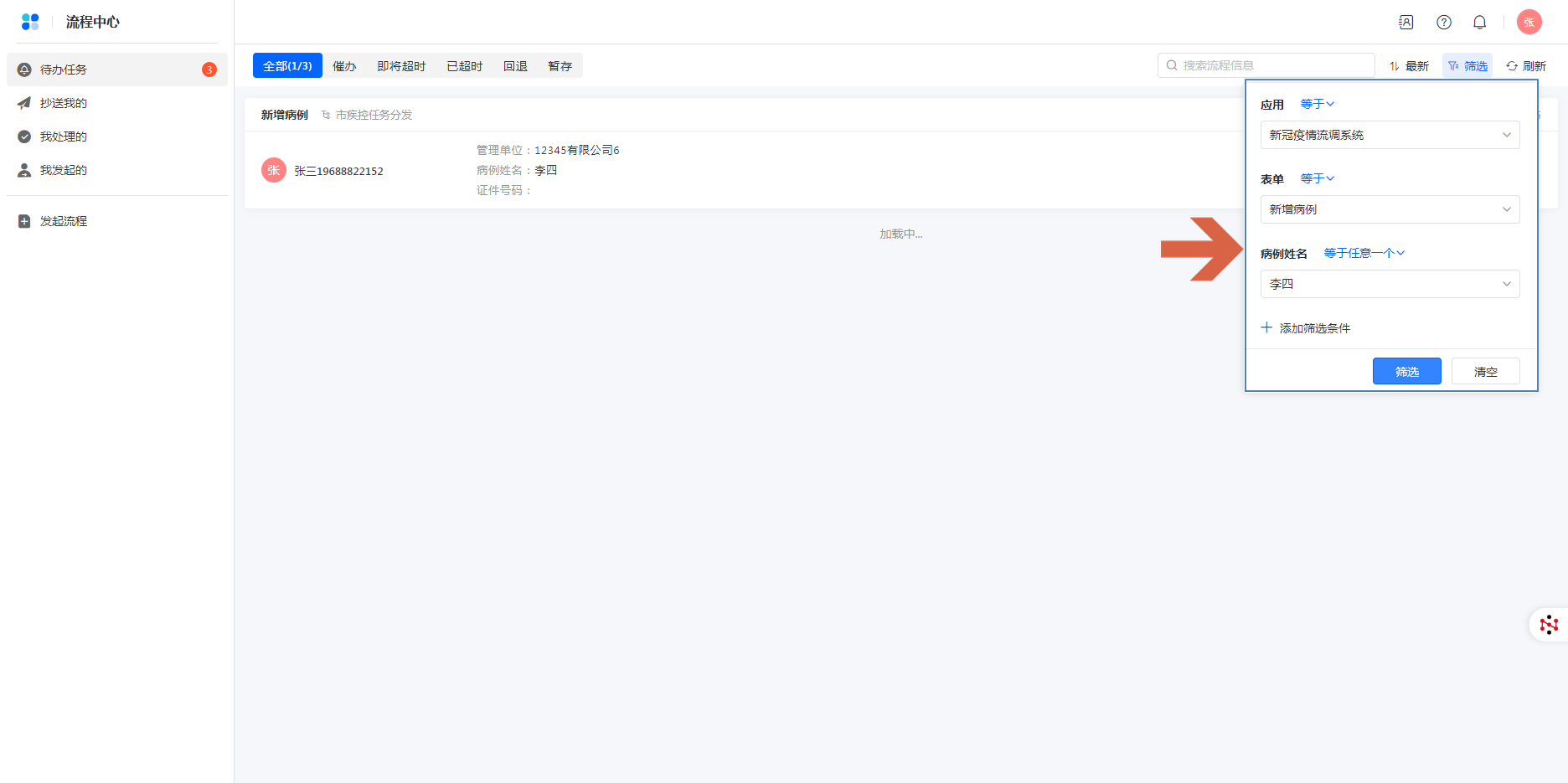Click the address book icon in header

tap(1406, 23)
